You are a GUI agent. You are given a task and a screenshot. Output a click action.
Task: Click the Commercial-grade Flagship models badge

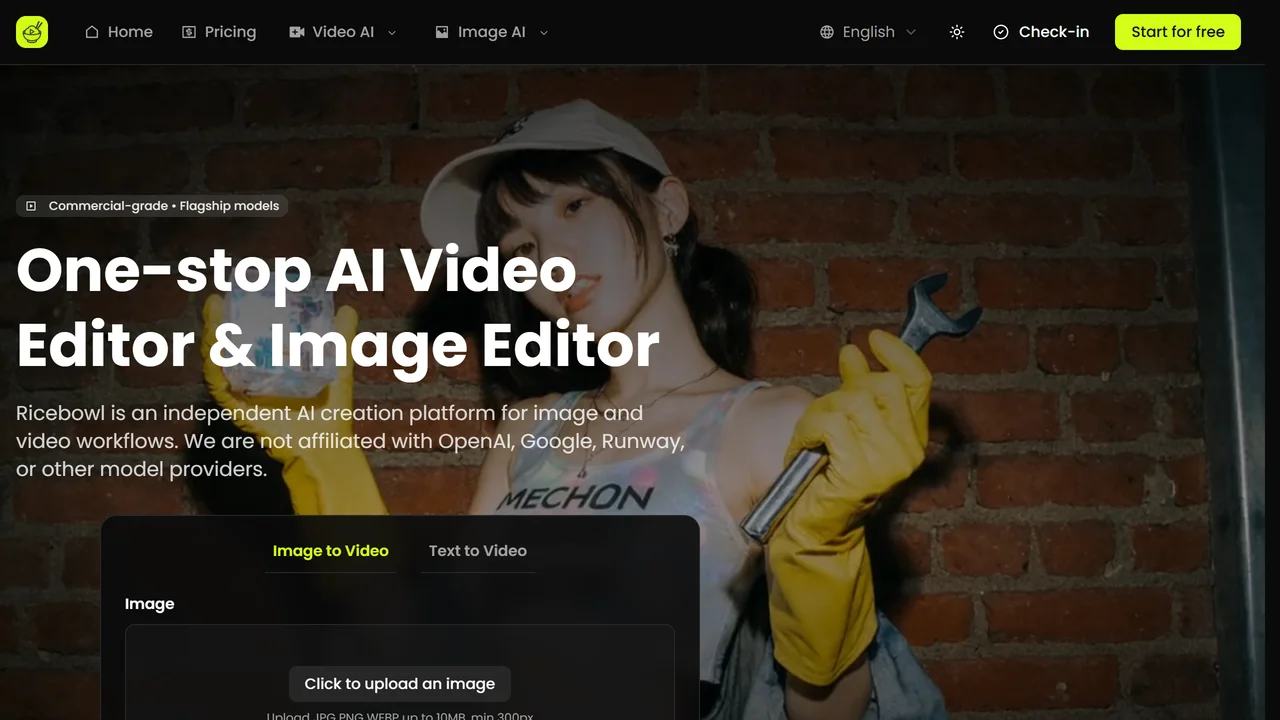tap(152, 206)
